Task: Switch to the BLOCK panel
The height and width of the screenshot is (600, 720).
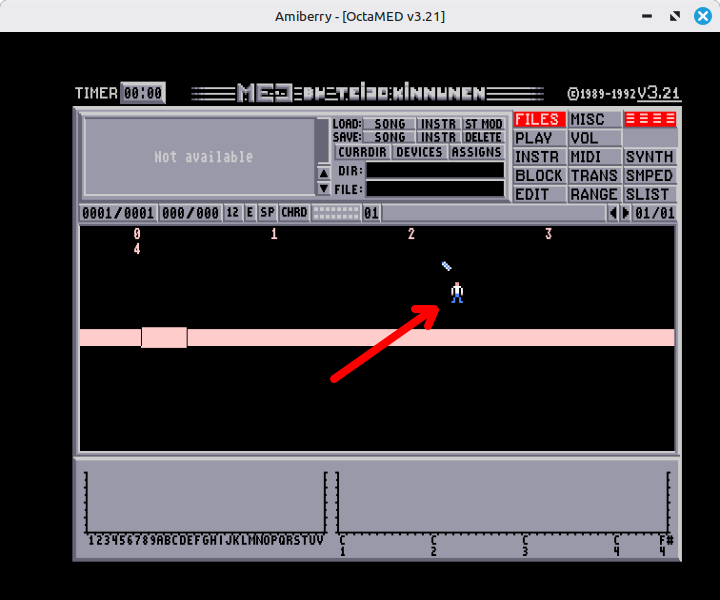Action: click(x=539, y=176)
